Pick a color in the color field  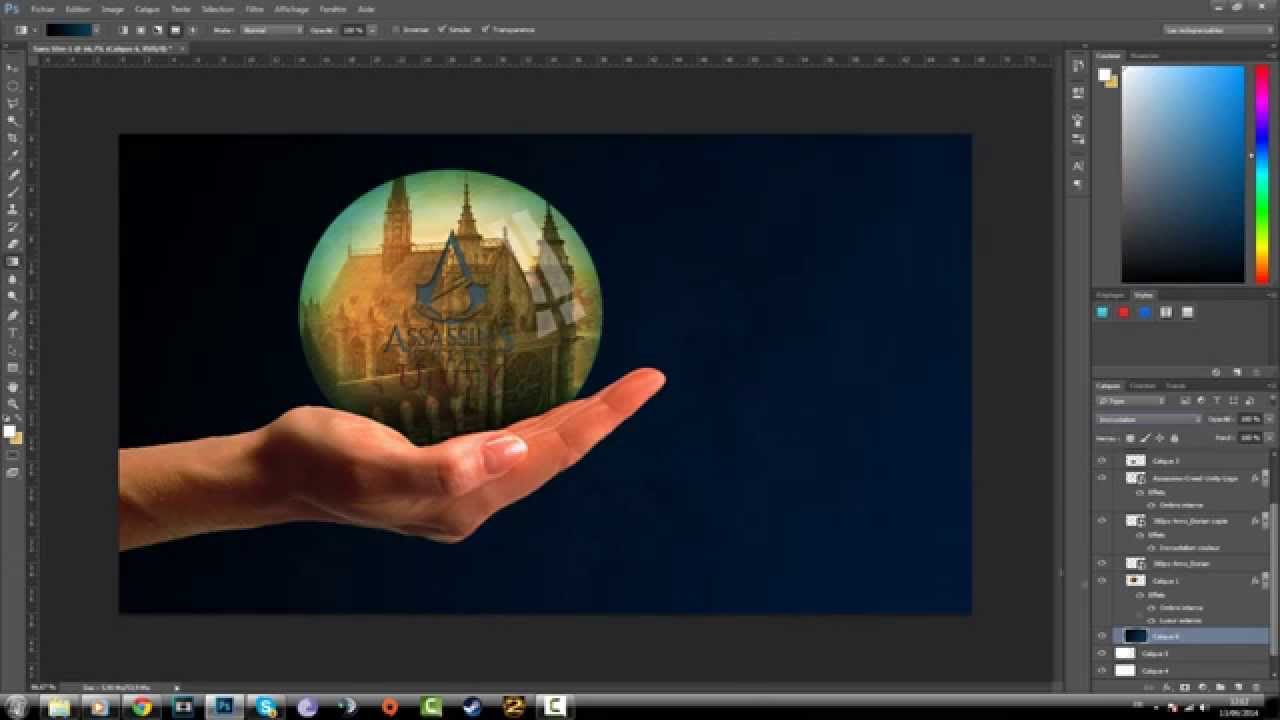(1182, 174)
